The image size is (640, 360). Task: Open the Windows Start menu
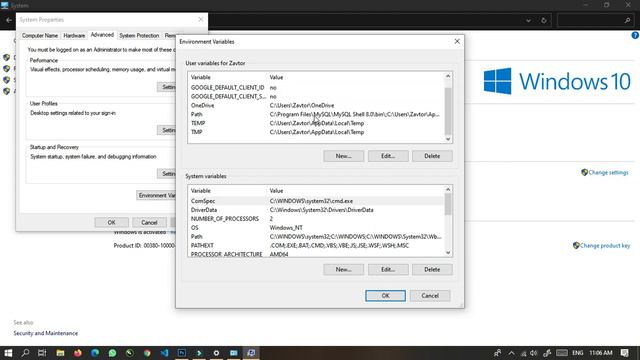[8, 353]
